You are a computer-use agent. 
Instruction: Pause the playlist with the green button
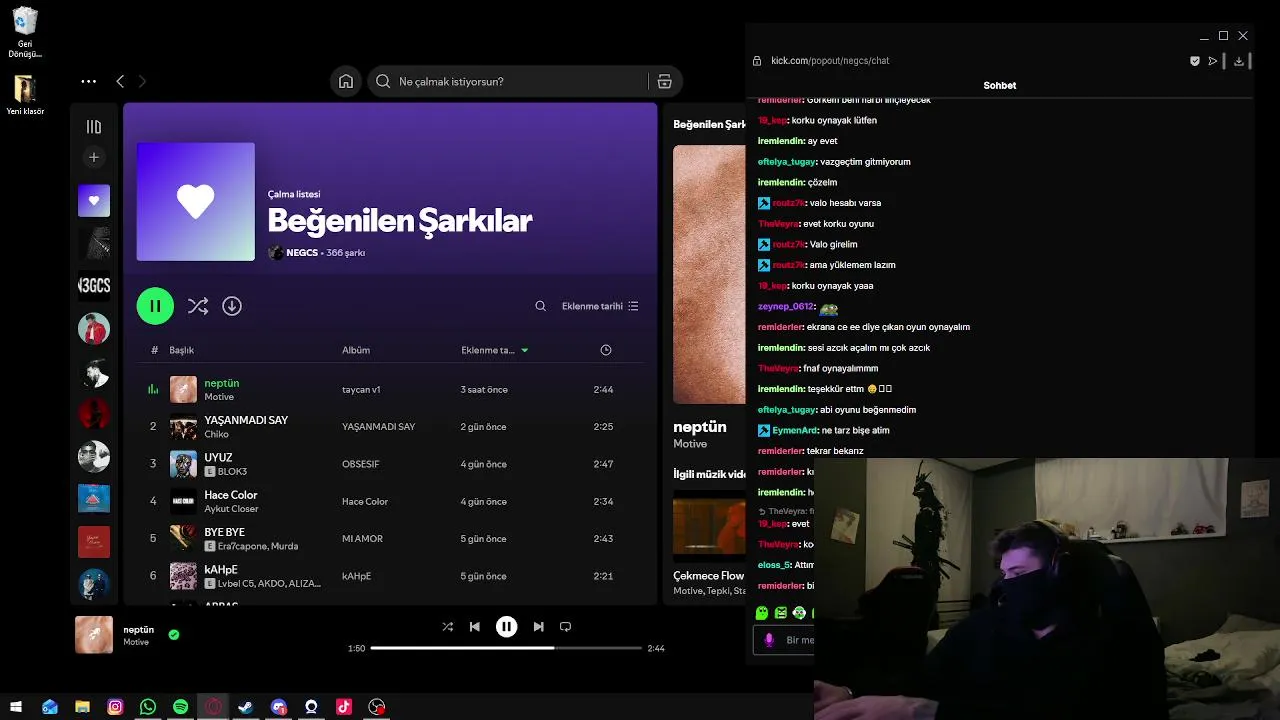point(155,306)
